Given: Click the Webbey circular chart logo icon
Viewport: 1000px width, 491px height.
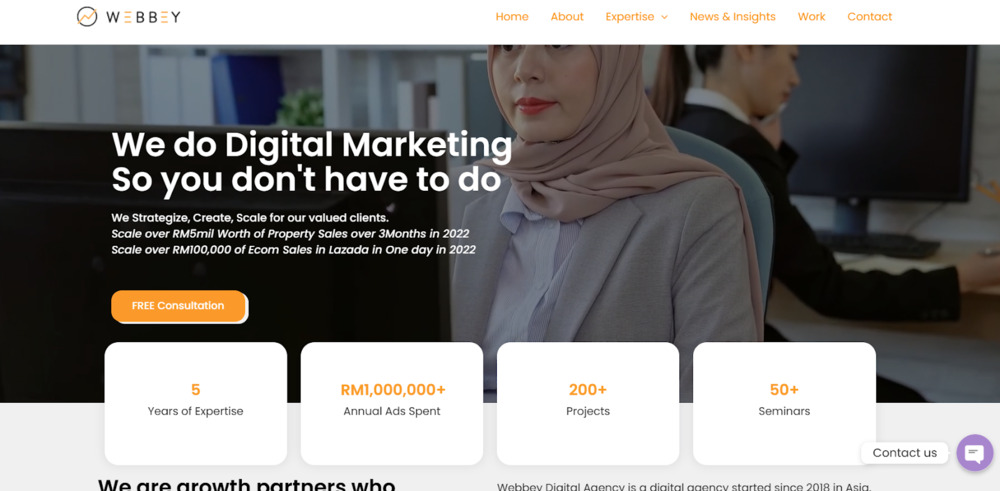Looking at the screenshot, I should [x=87, y=17].
